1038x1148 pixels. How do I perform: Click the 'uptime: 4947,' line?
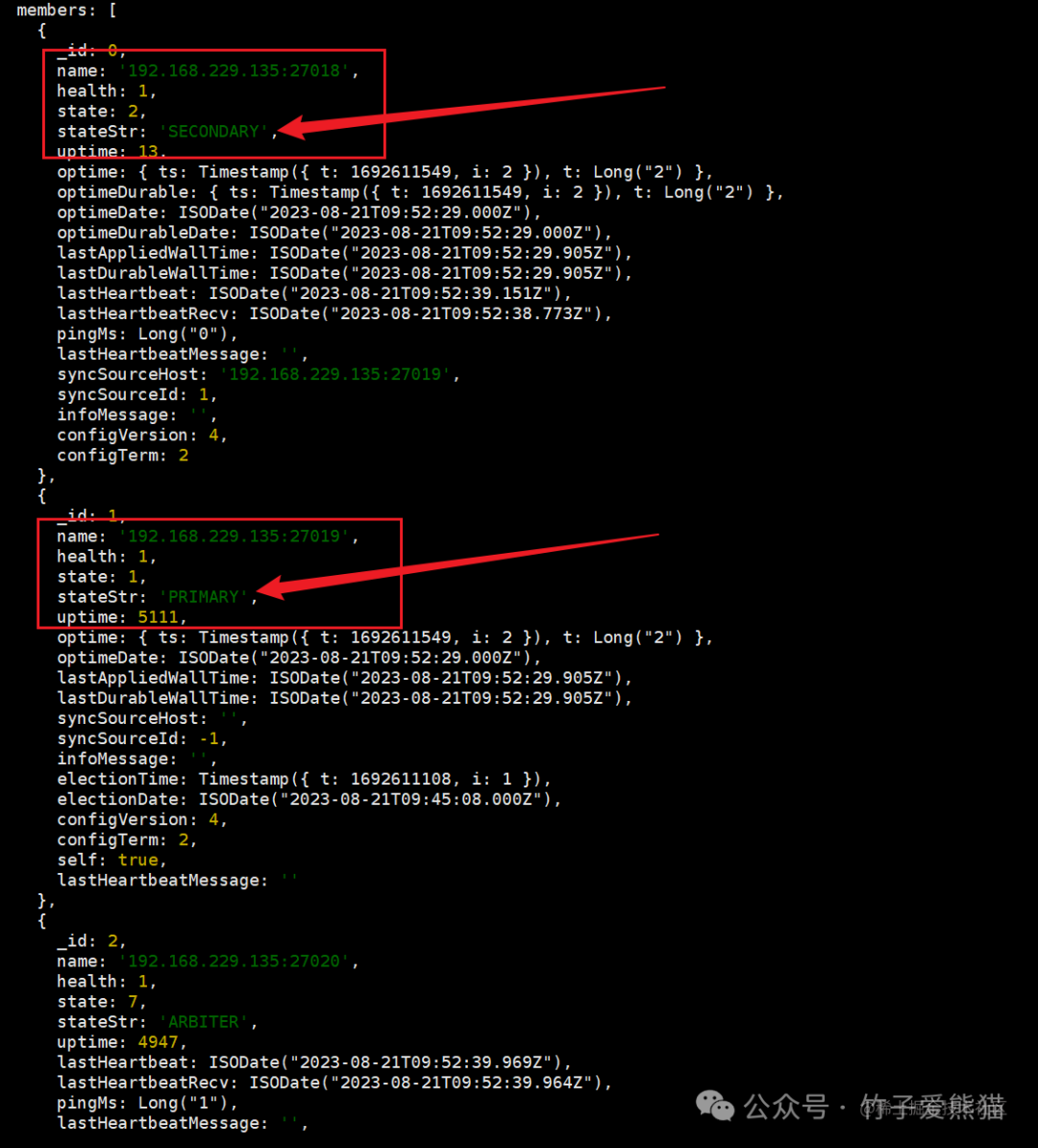click(122, 1042)
